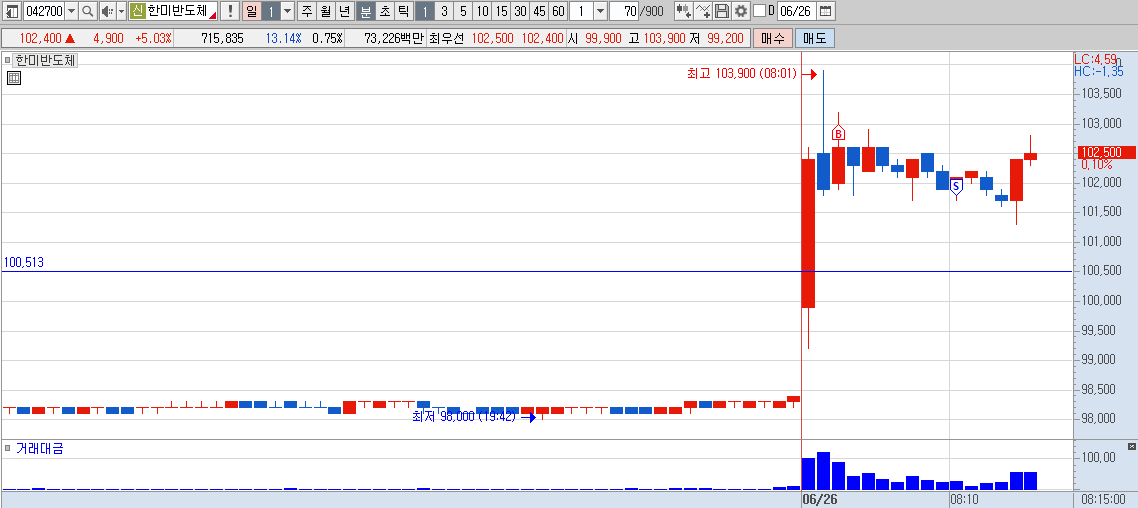Expand the custom interval dropdown after 60
Image resolution: width=1138 pixels, height=508 pixels.
[600, 11]
